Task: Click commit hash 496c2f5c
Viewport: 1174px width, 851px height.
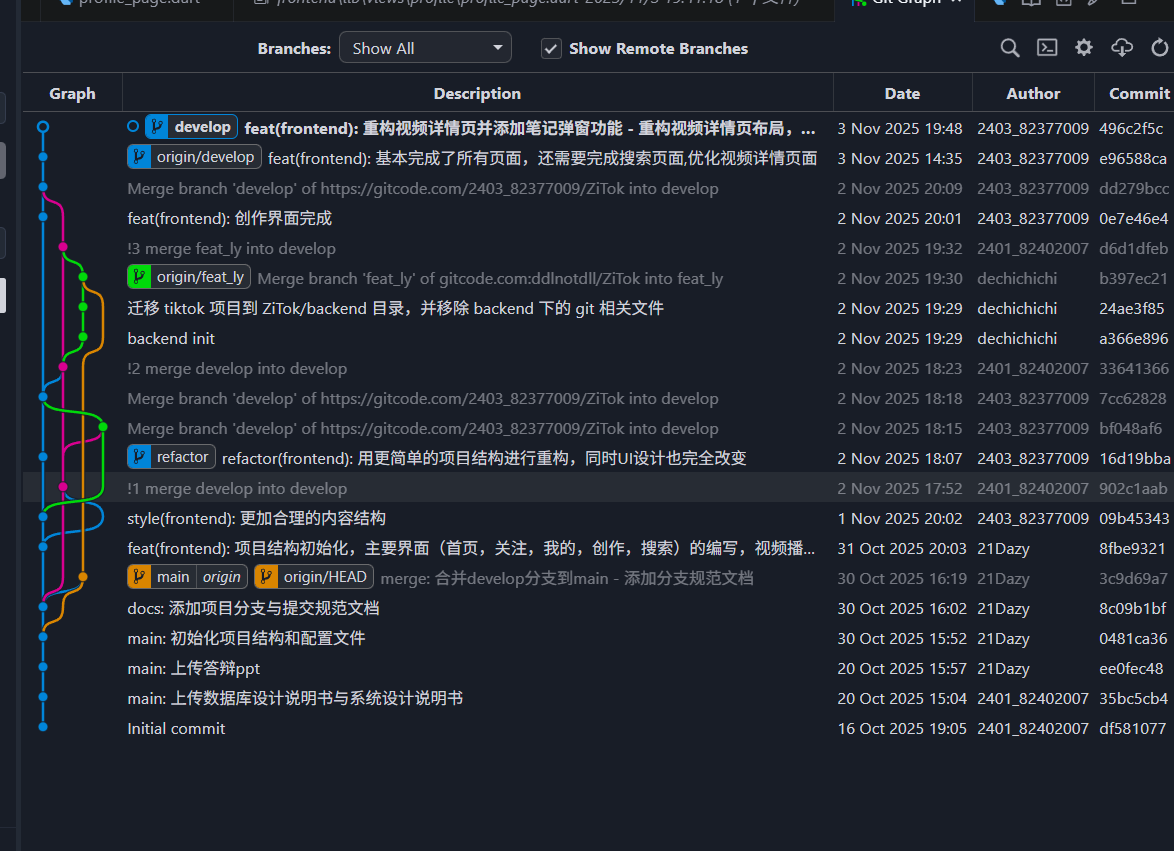Action: (1131, 129)
